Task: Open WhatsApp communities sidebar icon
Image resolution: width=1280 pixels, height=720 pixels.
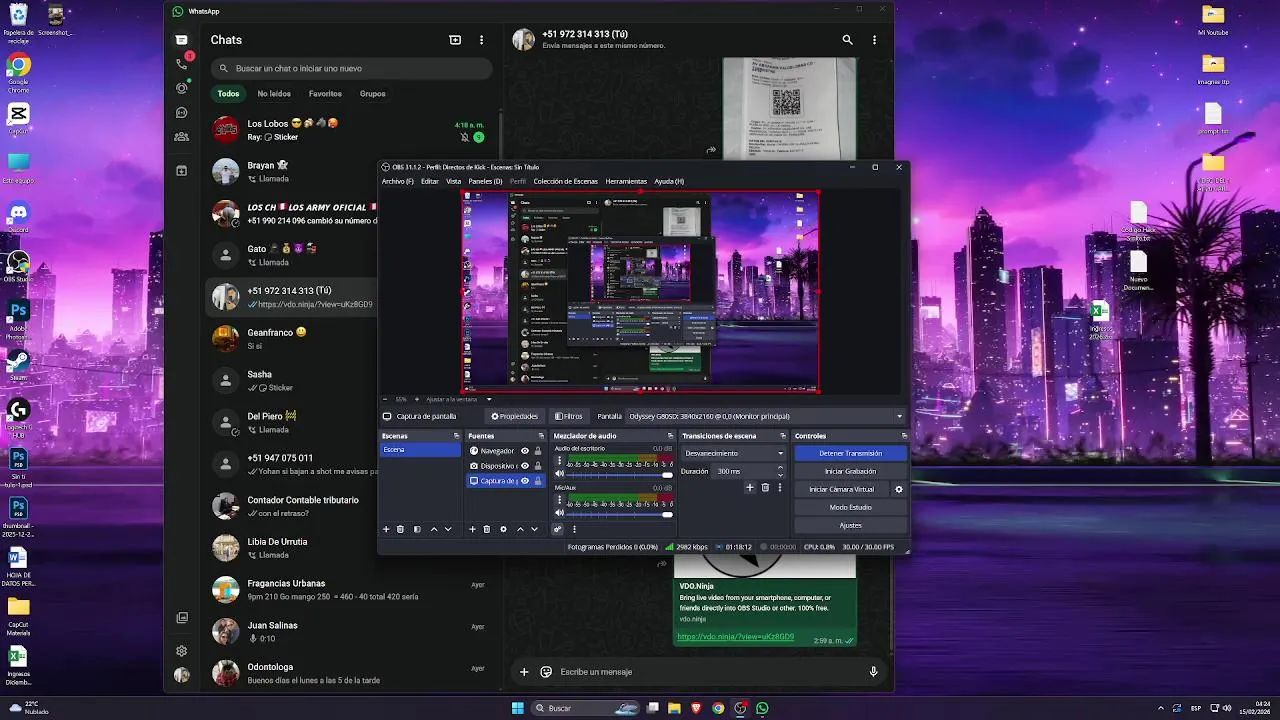Action: click(x=181, y=136)
